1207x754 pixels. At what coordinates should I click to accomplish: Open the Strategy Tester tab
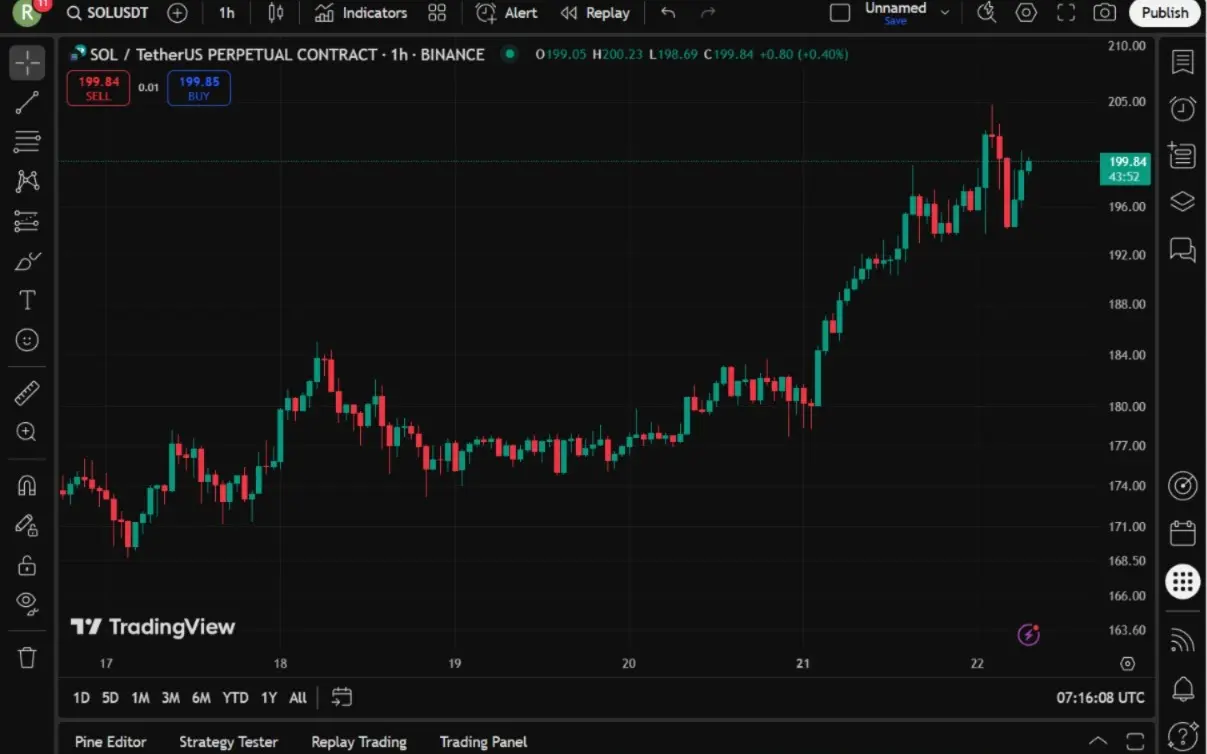(x=228, y=742)
